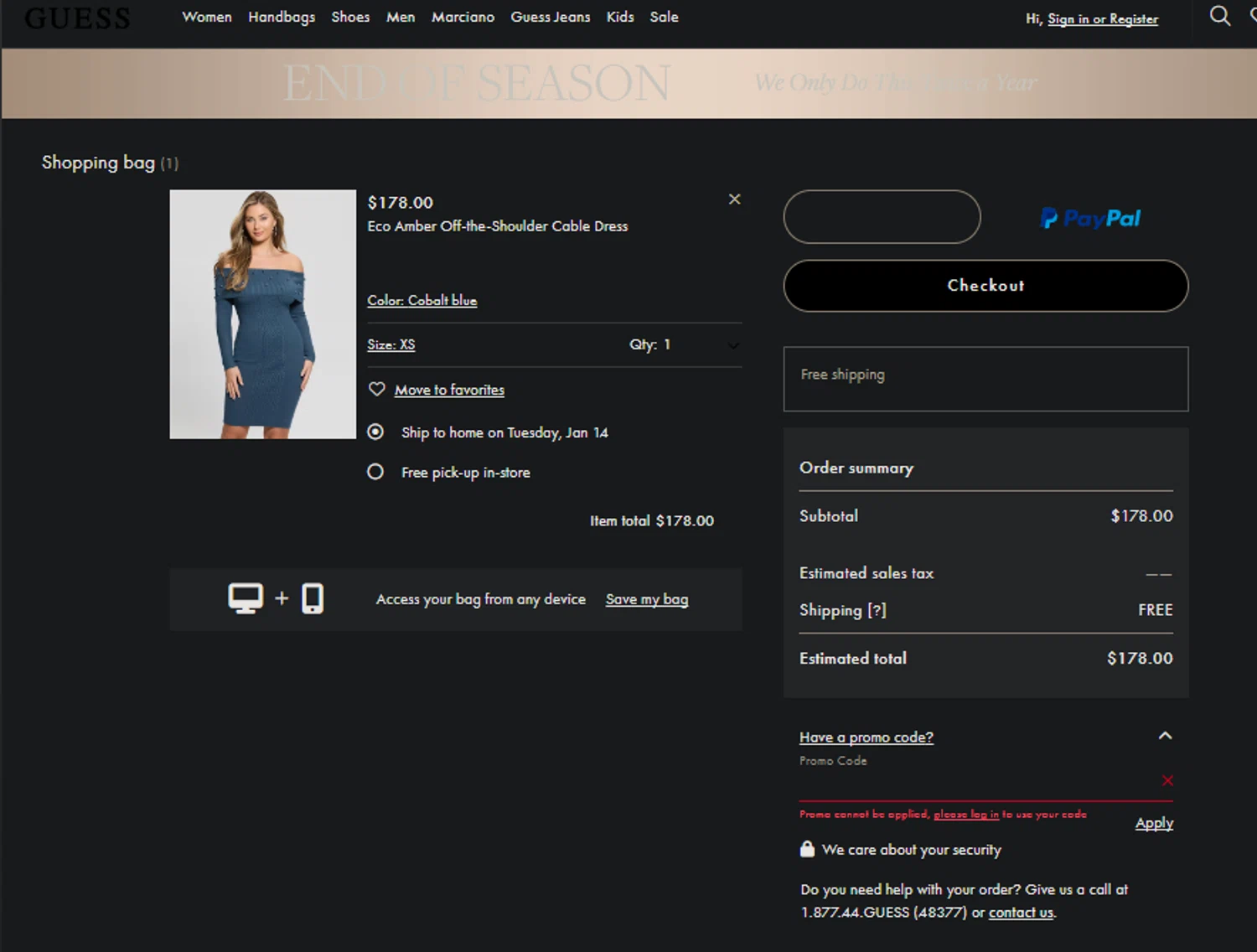
Task: Click the Shipping [?] help text
Action: (842, 610)
